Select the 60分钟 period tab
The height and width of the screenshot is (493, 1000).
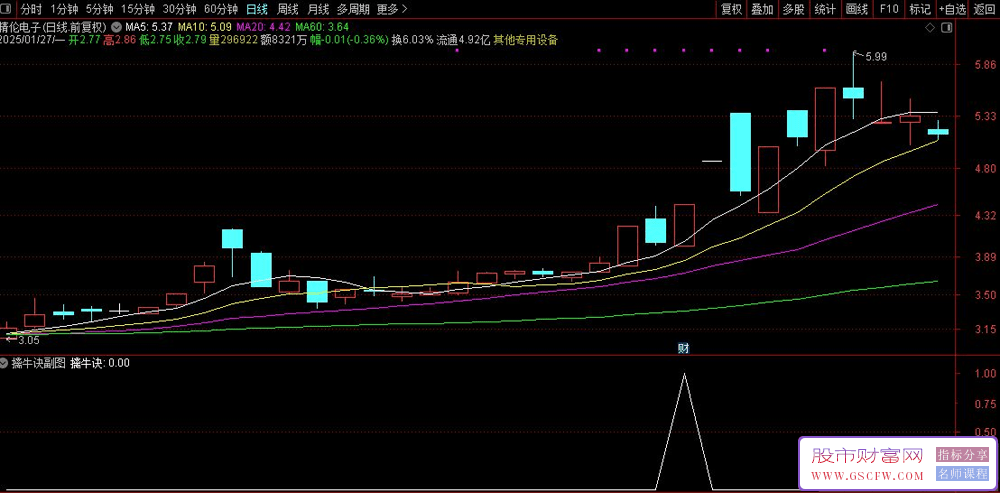tap(221, 9)
